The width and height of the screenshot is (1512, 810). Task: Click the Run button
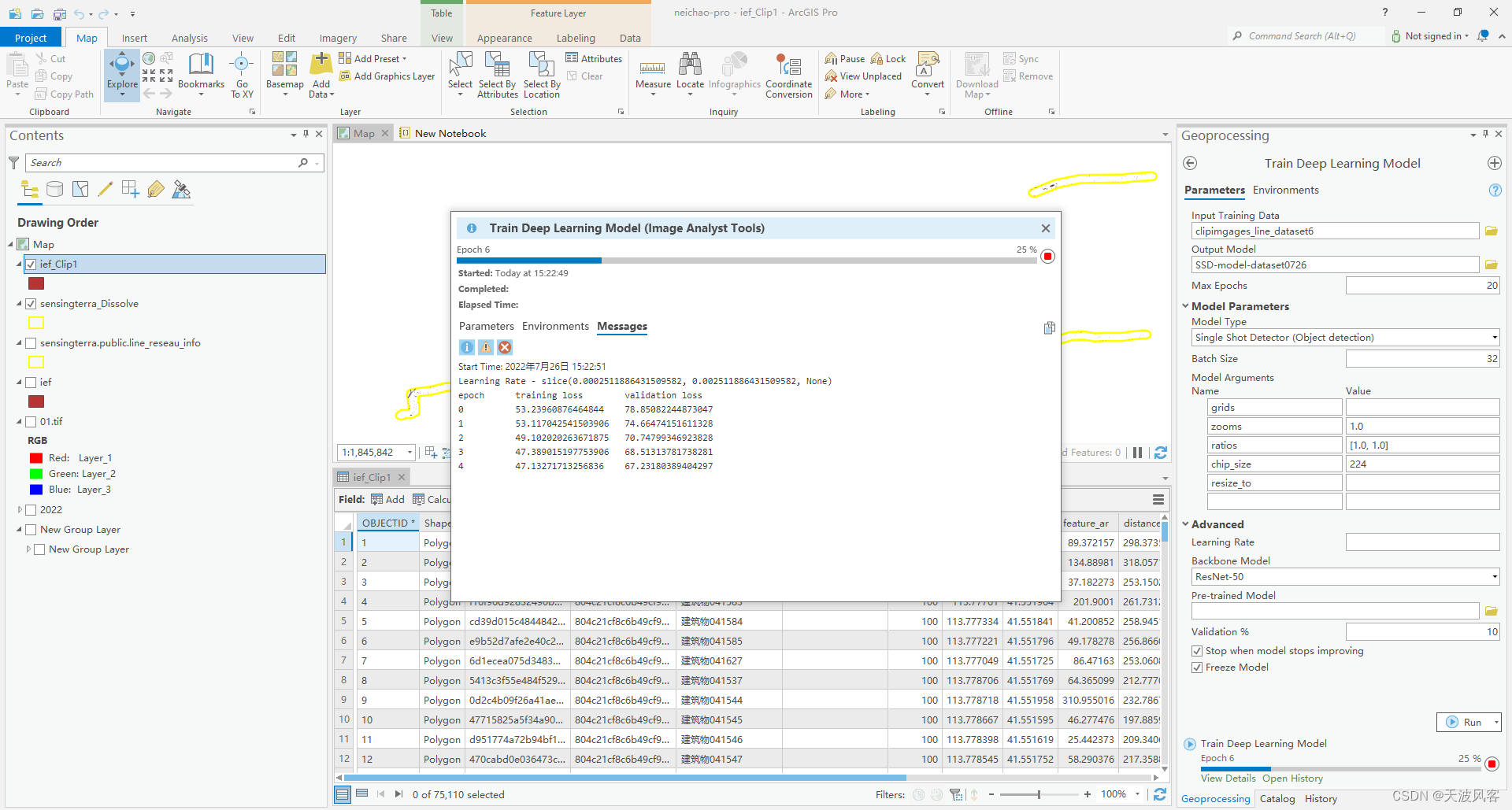pyautogui.click(x=1463, y=723)
